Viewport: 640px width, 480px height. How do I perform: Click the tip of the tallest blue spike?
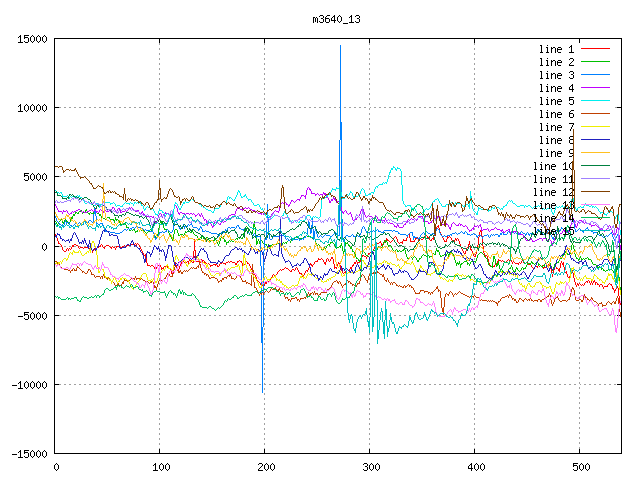click(340, 46)
